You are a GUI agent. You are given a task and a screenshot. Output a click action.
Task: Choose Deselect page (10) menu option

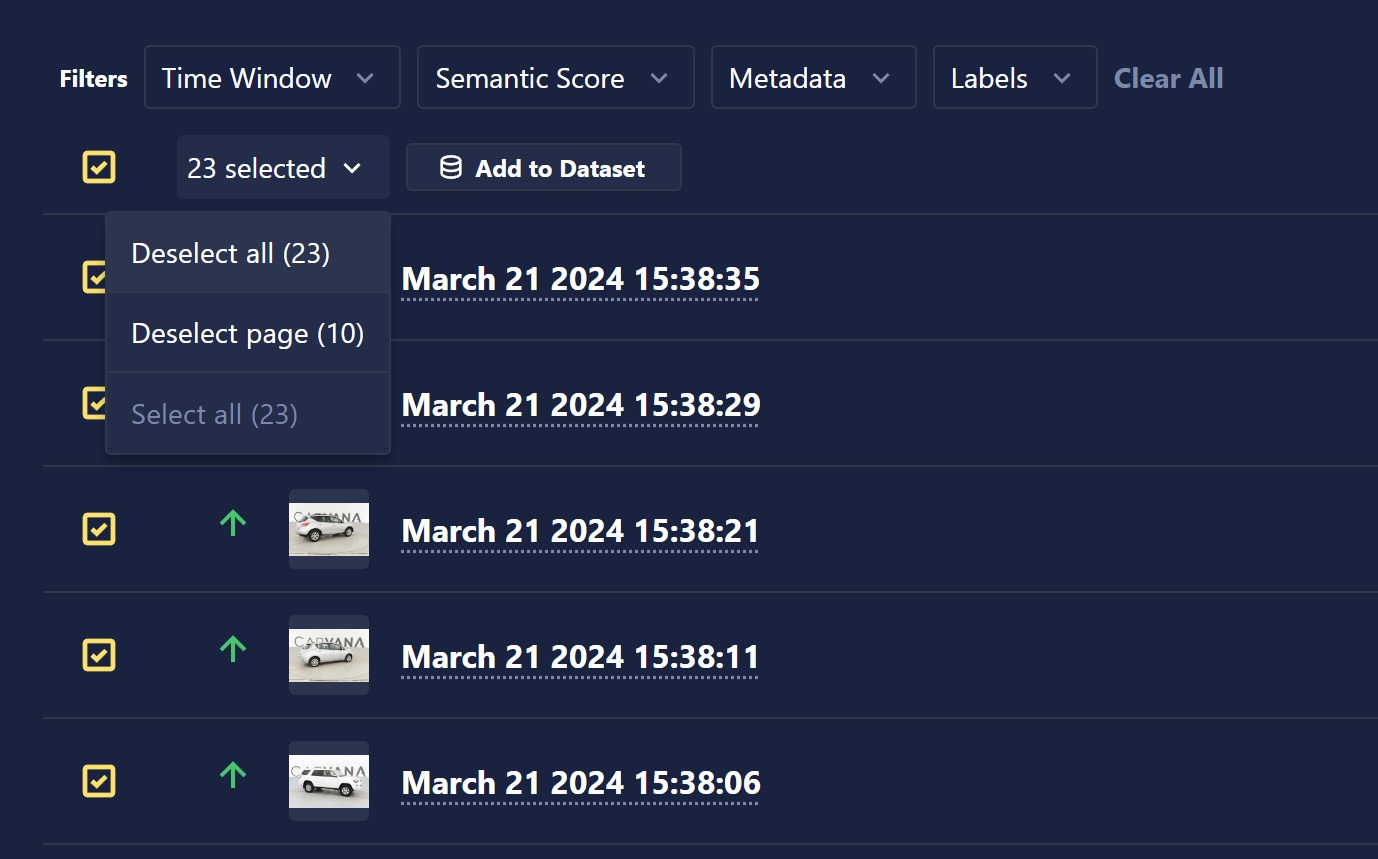click(248, 333)
